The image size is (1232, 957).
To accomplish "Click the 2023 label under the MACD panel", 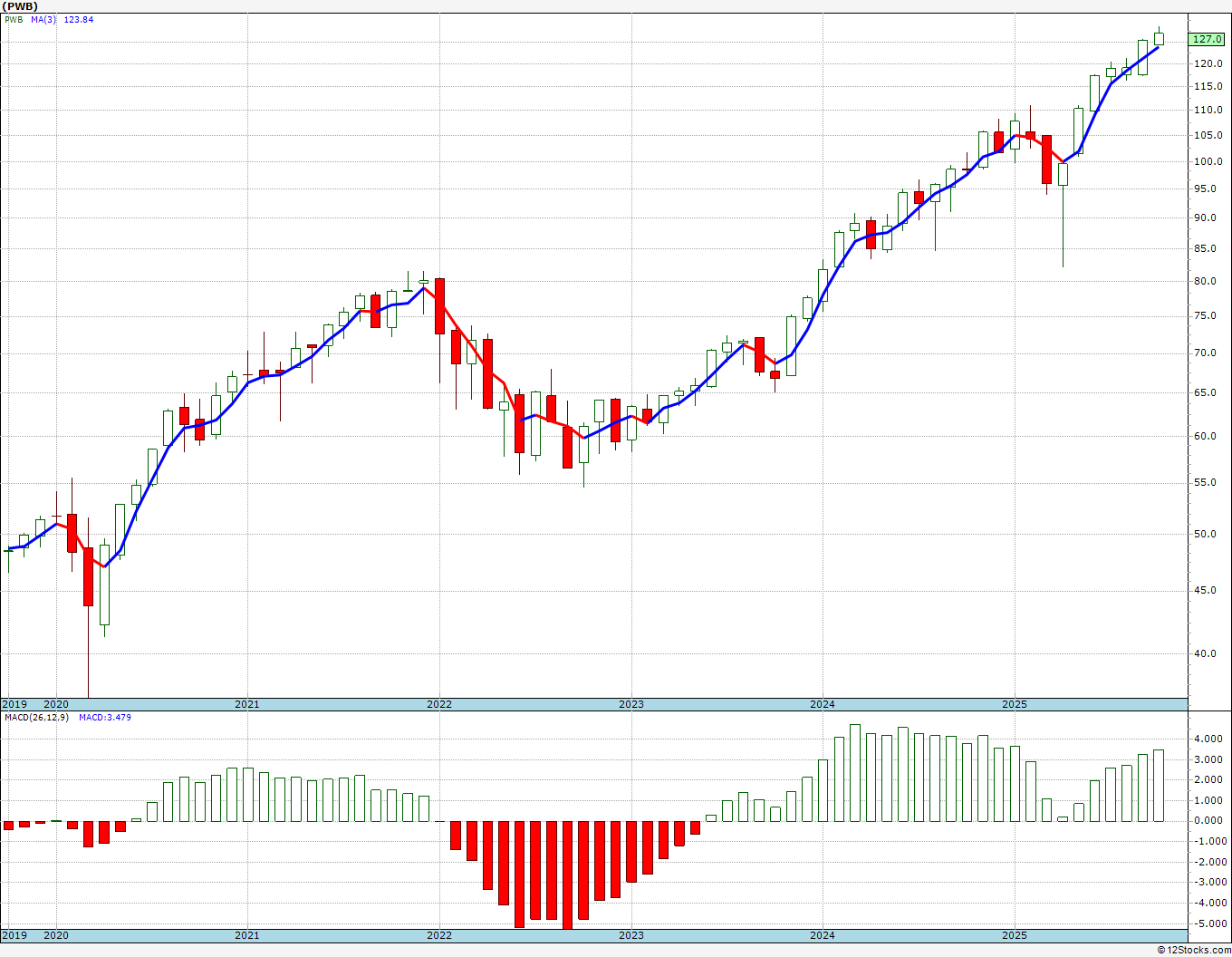I will click(x=631, y=935).
